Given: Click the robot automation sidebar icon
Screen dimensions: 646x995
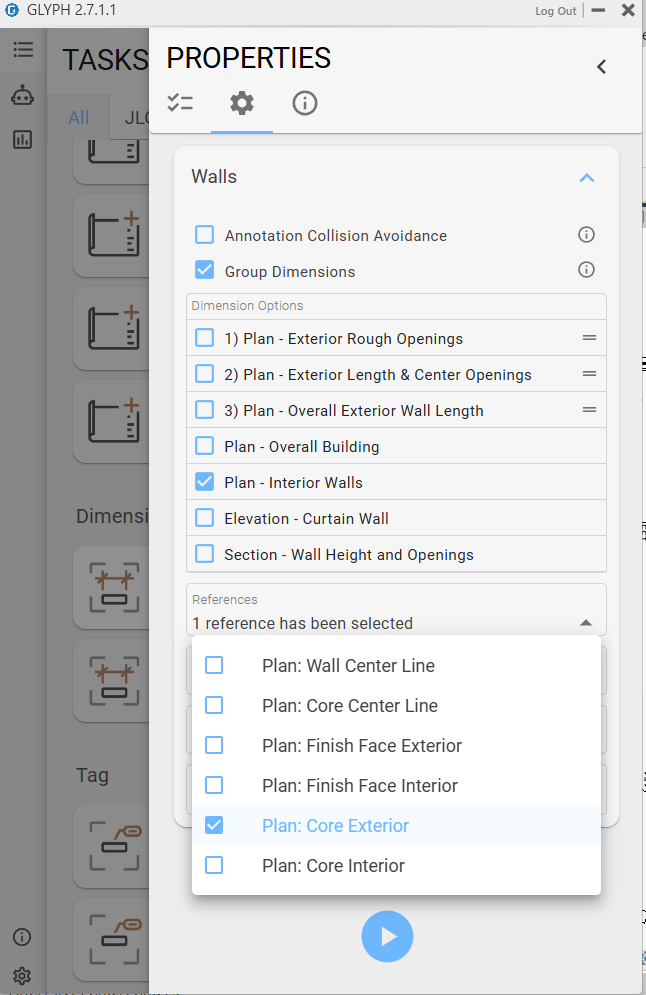Looking at the screenshot, I should coord(22,95).
